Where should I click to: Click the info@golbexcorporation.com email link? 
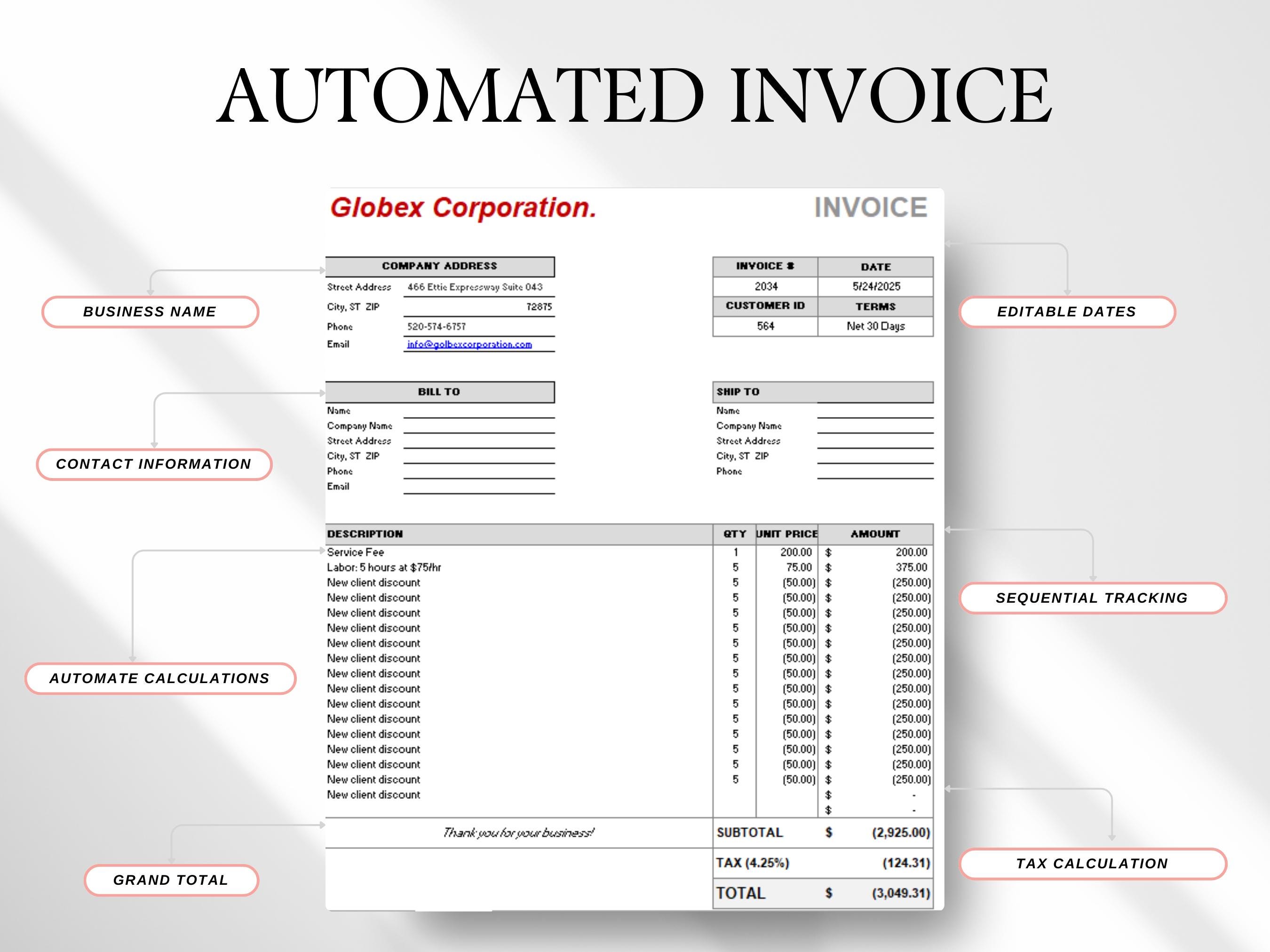tap(469, 344)
